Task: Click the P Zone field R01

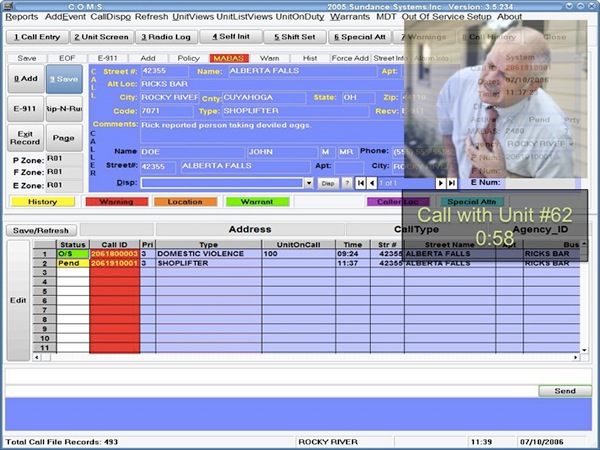Action: click(x=64, y=159)
